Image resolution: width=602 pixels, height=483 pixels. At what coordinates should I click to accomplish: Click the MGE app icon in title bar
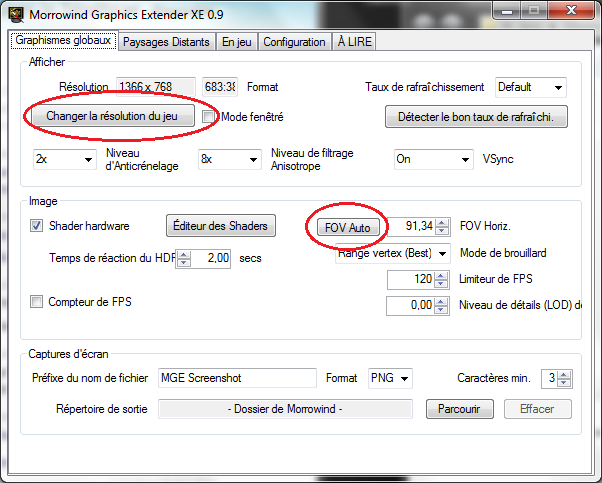pyautogui.click(x=16, y=15)
